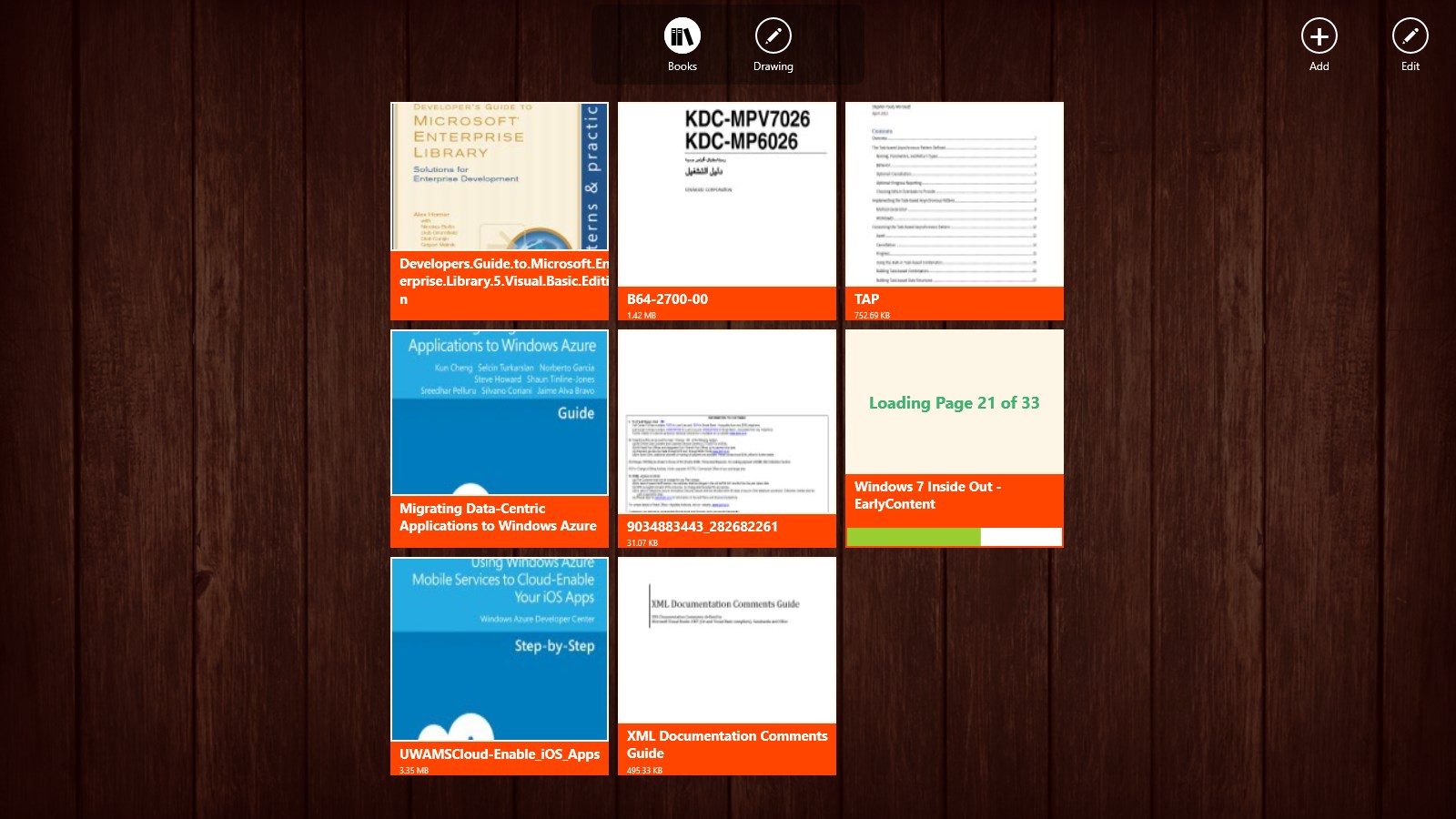Select the TAP book title
This screenshot has height=819, width=1456.
click(866, 298)
